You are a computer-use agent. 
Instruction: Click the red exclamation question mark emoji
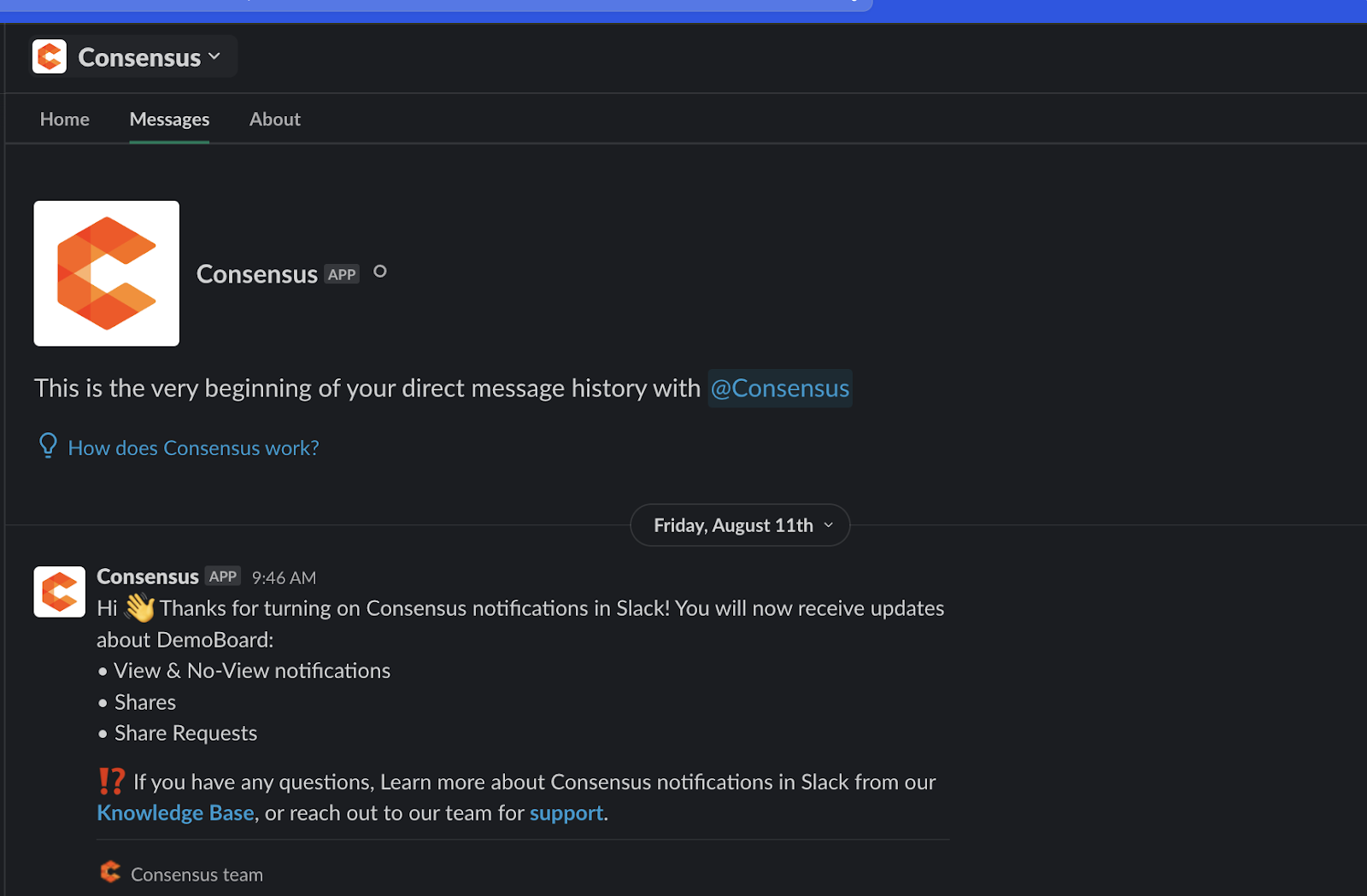tap(112, 782)
